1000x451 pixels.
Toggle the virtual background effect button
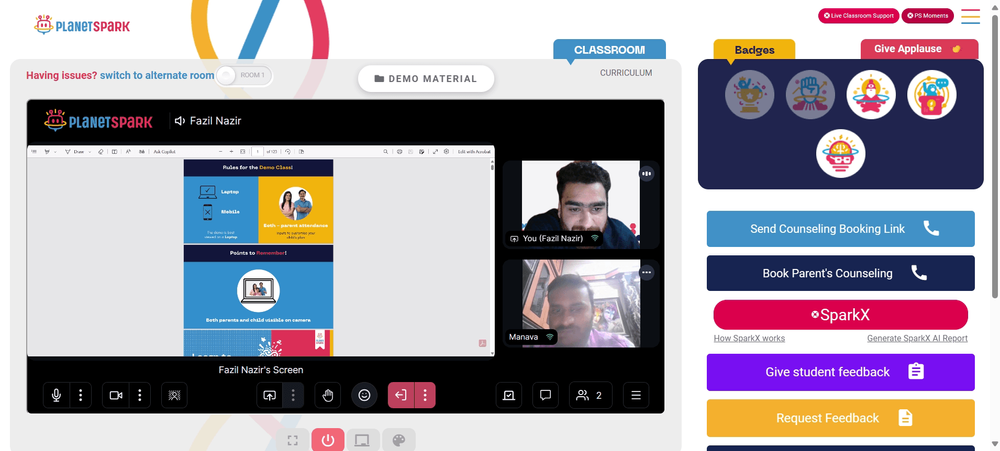point(174,395)
